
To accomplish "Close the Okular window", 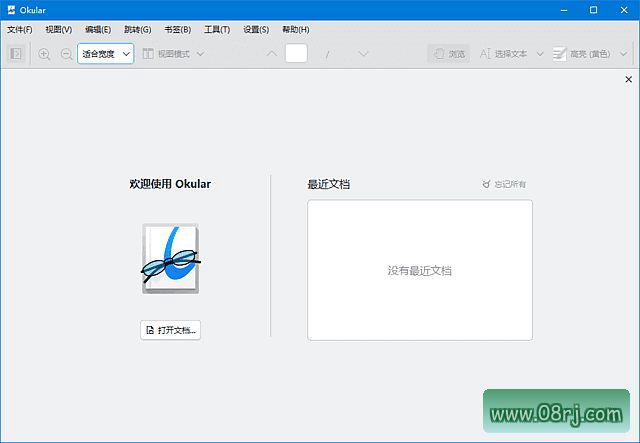I will [624, 10].
